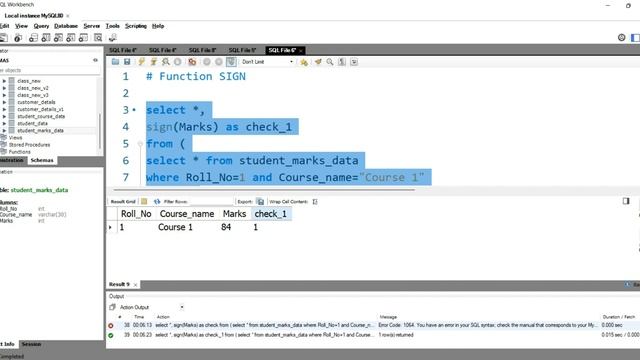Select the Views folder in schema tree
640x360 pixels.
click(x=15, y=138)
